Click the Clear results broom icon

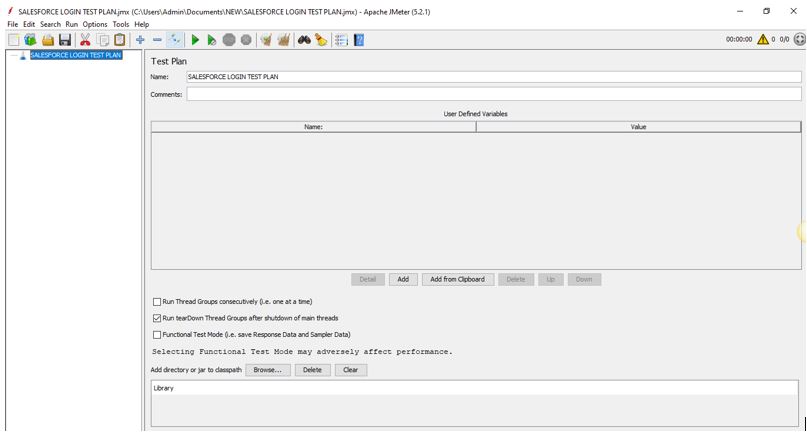click(x=266, y=40)
